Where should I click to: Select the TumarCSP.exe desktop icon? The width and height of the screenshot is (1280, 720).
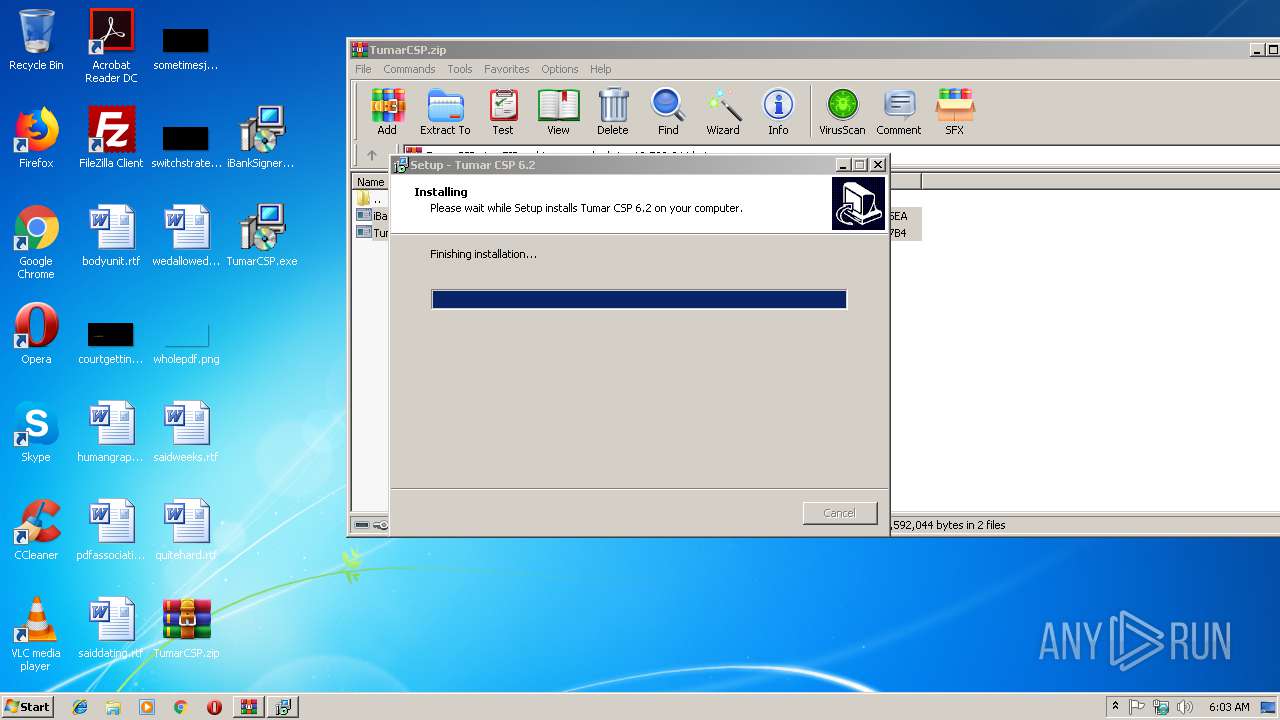pyautogui.click(x=261, y=236)
